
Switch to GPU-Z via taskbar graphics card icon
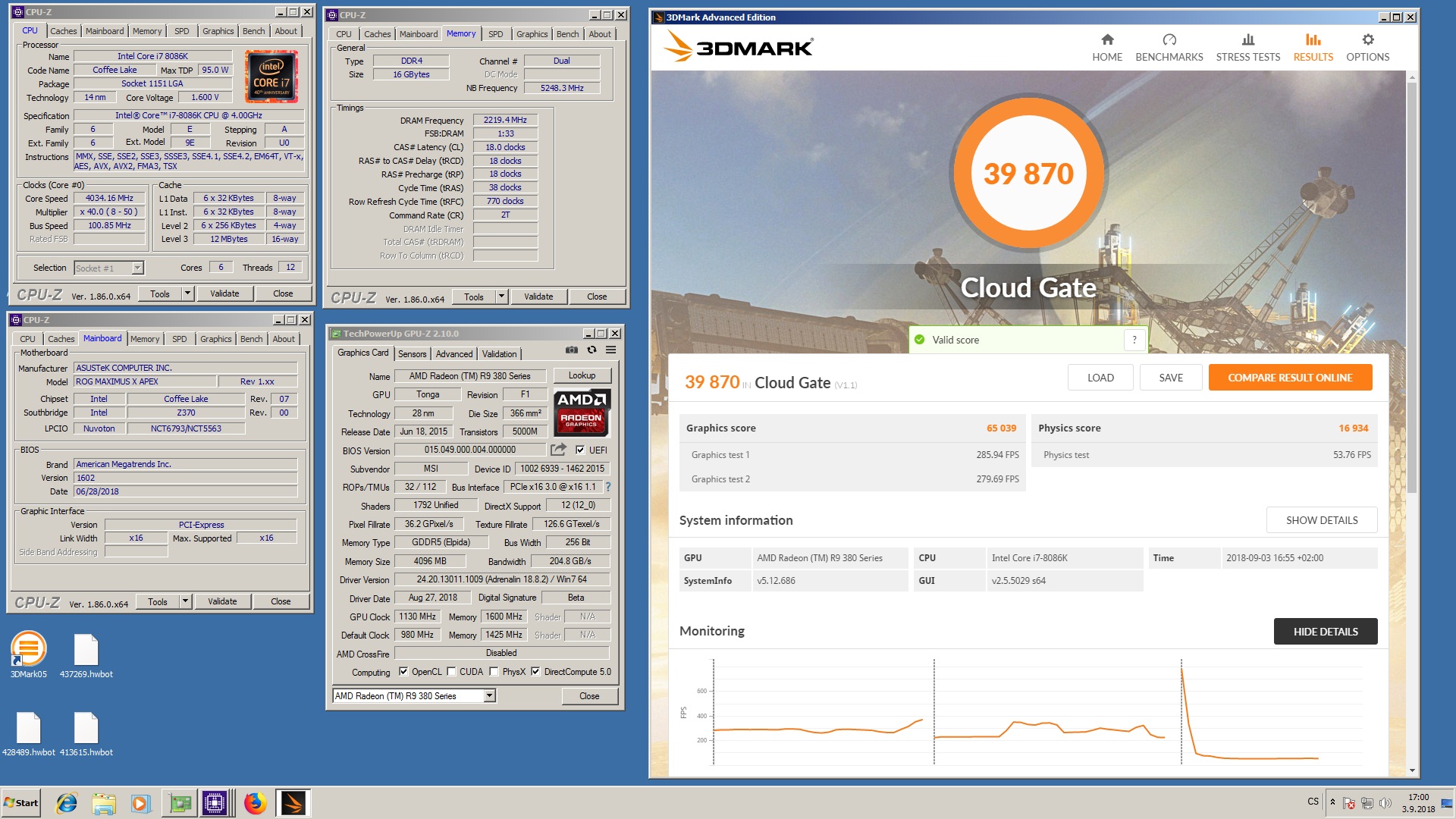(180, 803)
